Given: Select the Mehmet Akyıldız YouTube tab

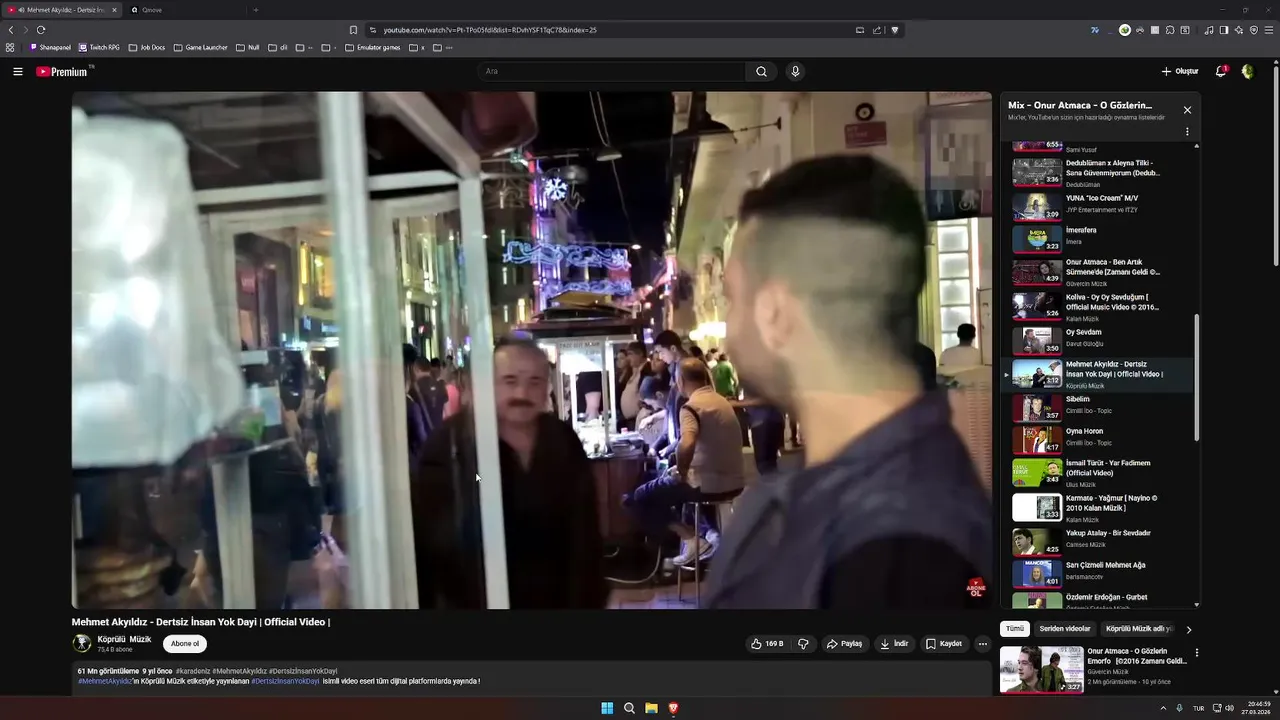Looking at the screenshot, I should point(60,10).
